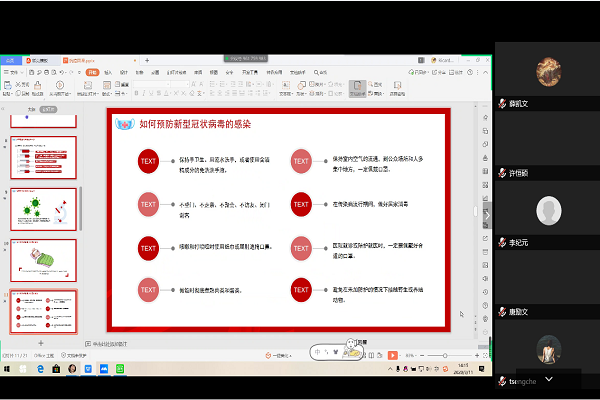Open a new WPS document tab with plus
The image size is (600, 400).
[x=148, y=61]
